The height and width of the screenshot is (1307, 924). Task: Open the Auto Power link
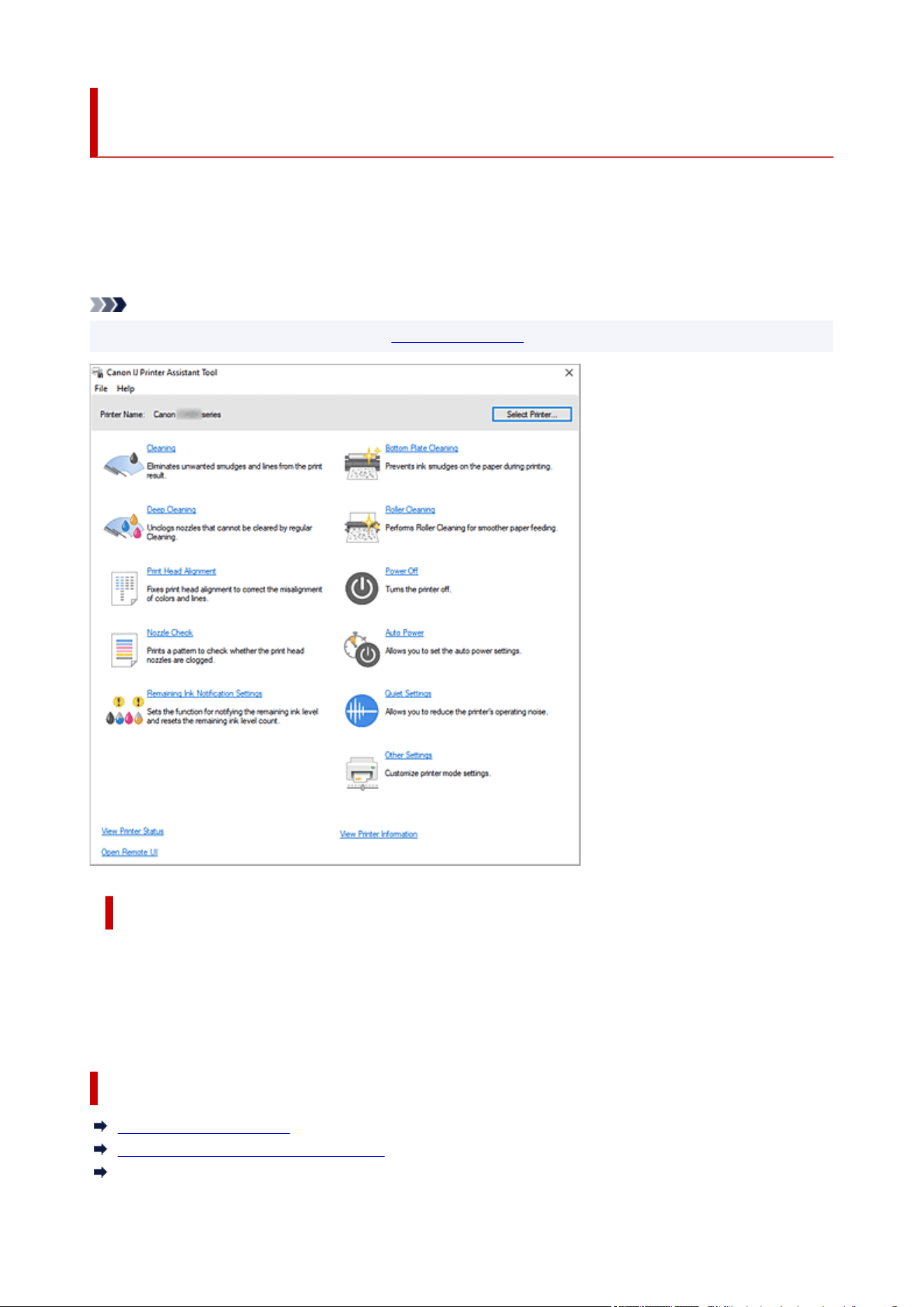tap(405, 633)
